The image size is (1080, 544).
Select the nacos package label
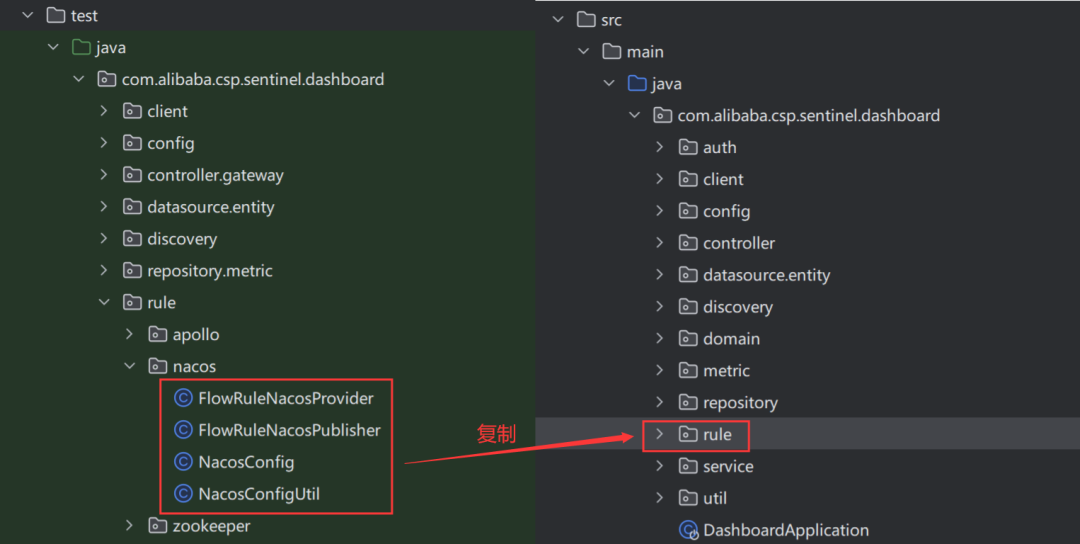pyautogui.click(x=194, y=366)
